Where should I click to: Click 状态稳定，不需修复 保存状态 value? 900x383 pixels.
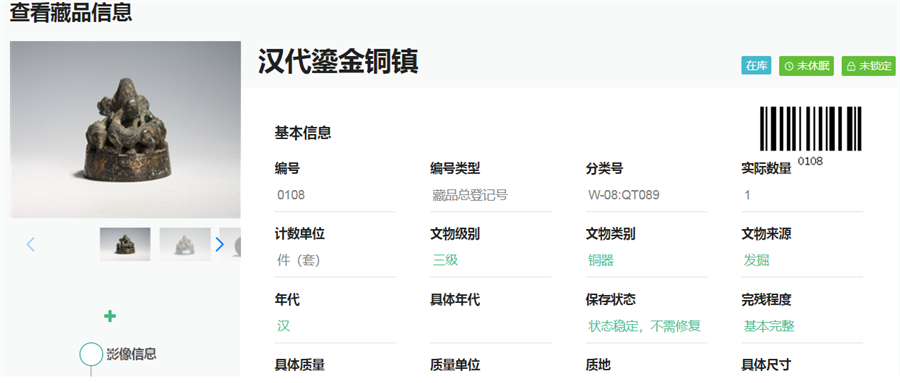[x=645, y=327]
